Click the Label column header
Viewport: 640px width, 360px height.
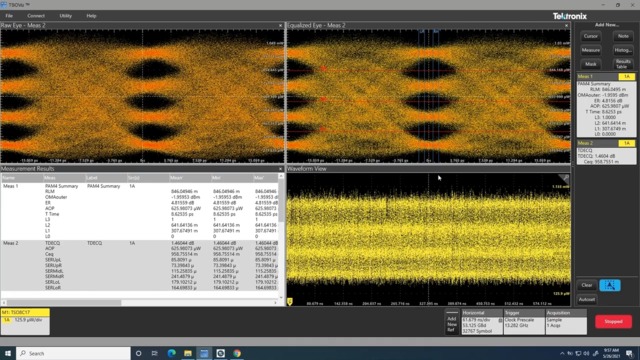[106, 178]
